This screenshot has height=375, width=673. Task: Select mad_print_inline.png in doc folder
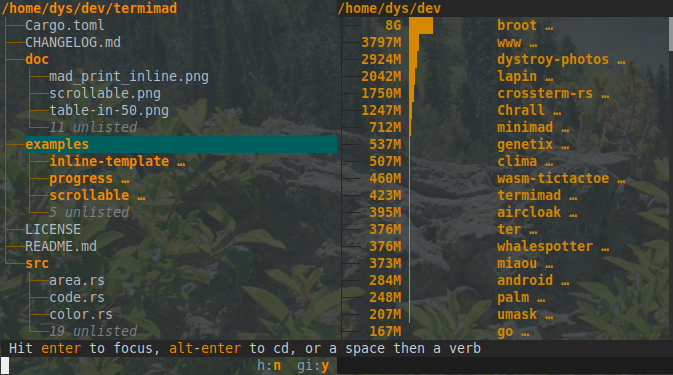[x=129, y=76]
